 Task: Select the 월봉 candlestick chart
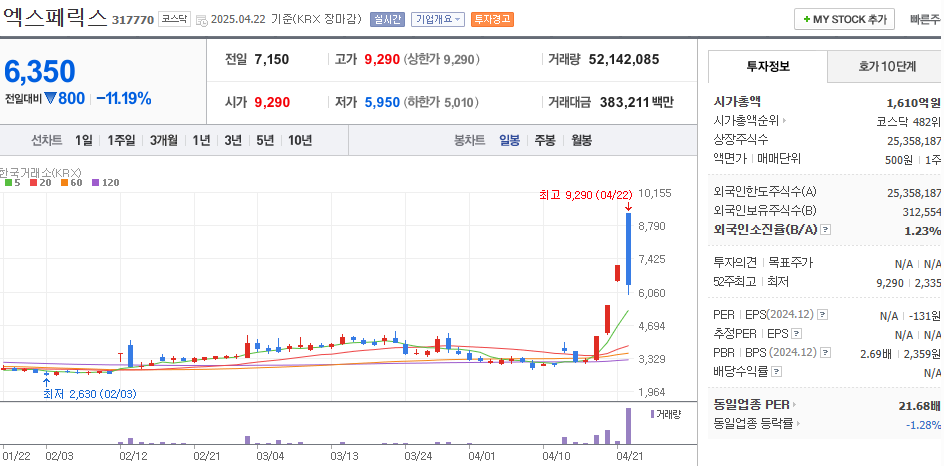click(581, 141)
